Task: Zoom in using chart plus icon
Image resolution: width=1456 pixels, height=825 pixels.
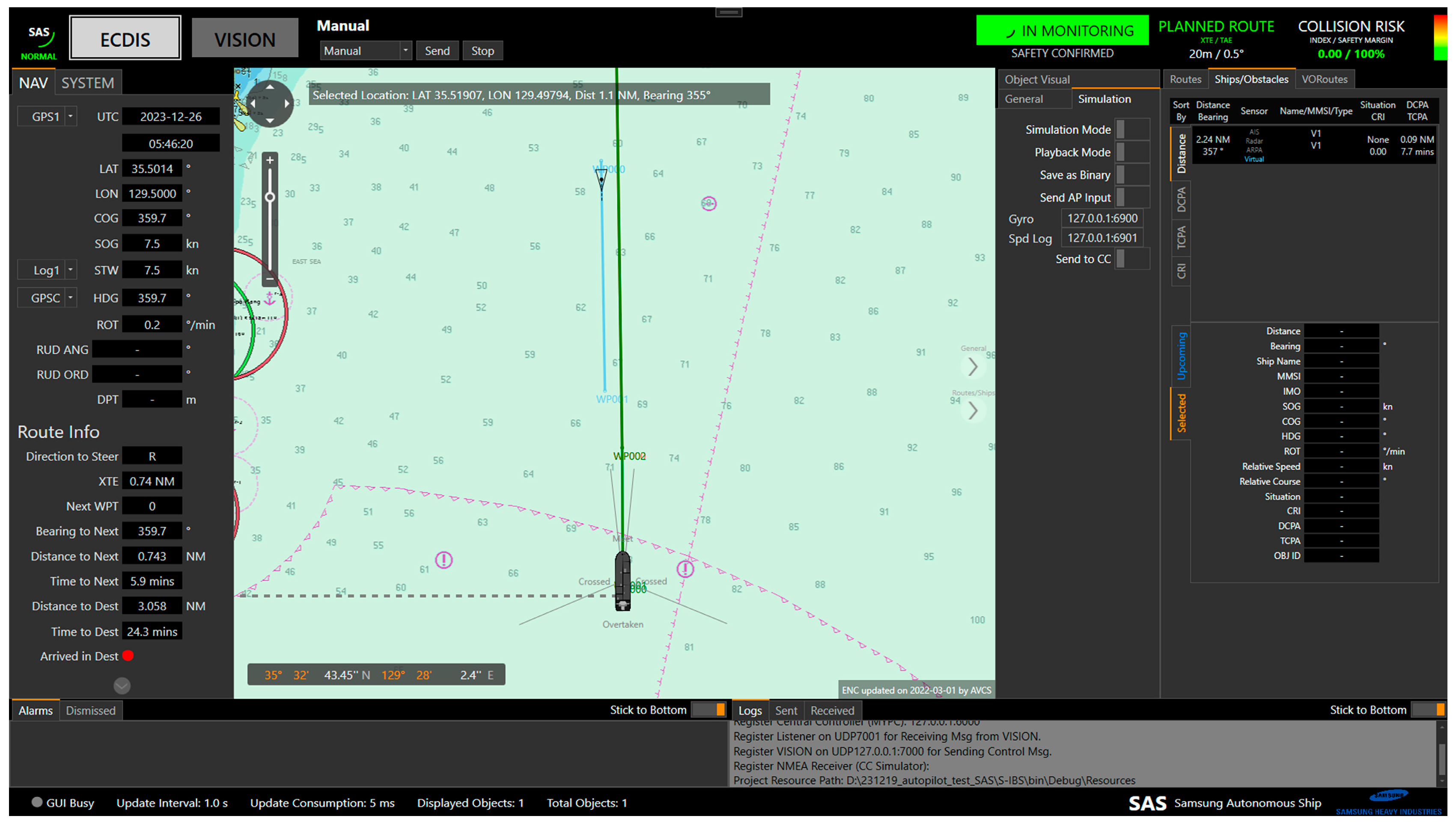Action: point(270,160)
